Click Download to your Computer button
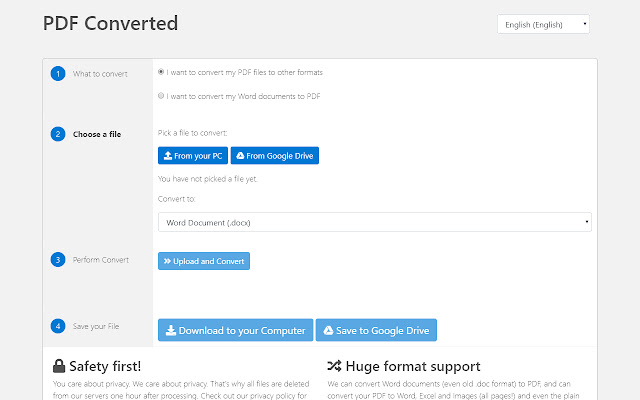Screen dimensions: 640x400 coord(236,330)
